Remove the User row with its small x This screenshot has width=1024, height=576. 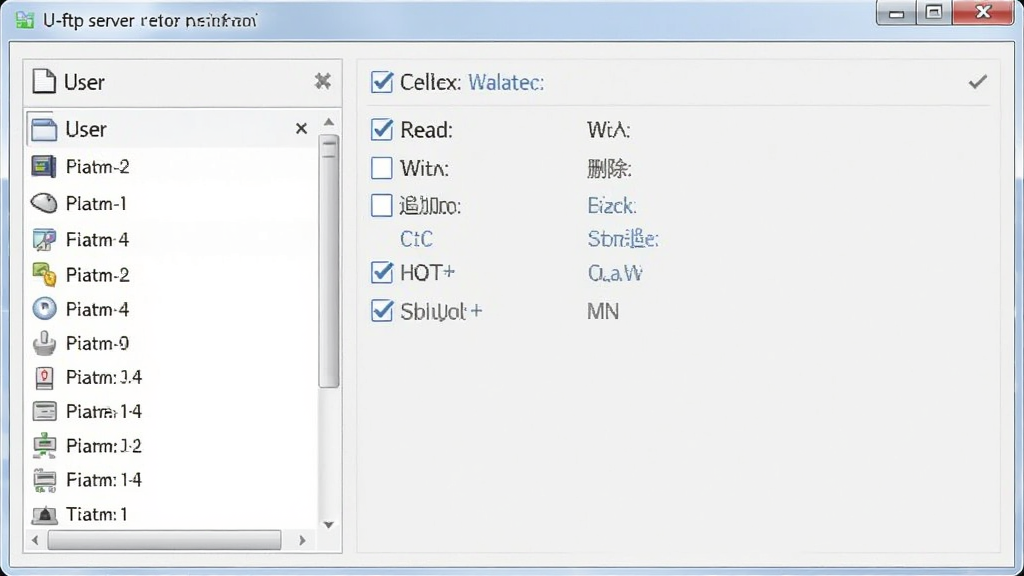pos(301,129)
